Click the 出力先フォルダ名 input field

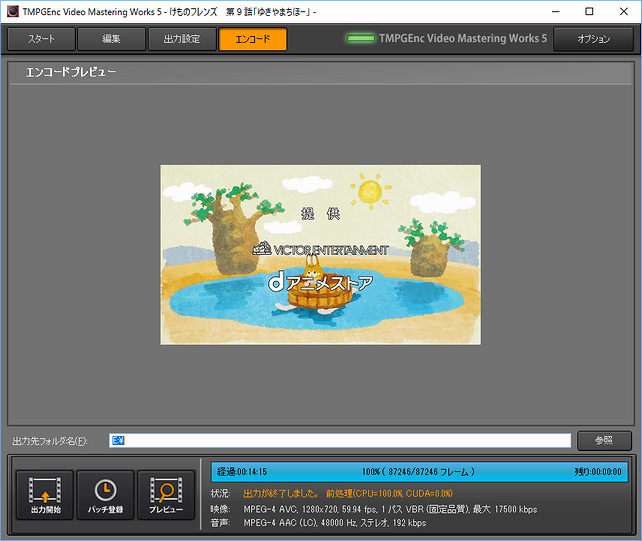[x=340, y=441]
